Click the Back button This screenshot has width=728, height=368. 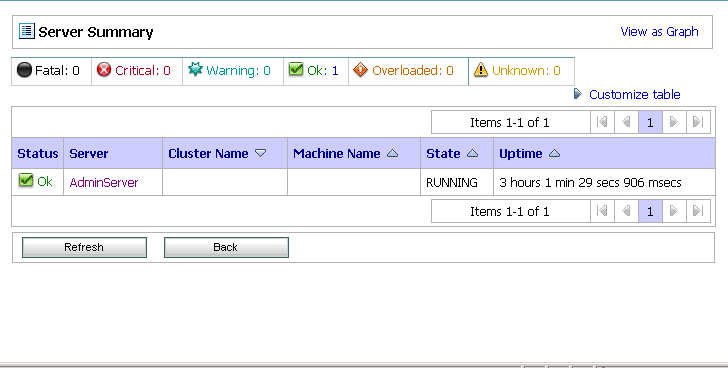pos(226,247)
